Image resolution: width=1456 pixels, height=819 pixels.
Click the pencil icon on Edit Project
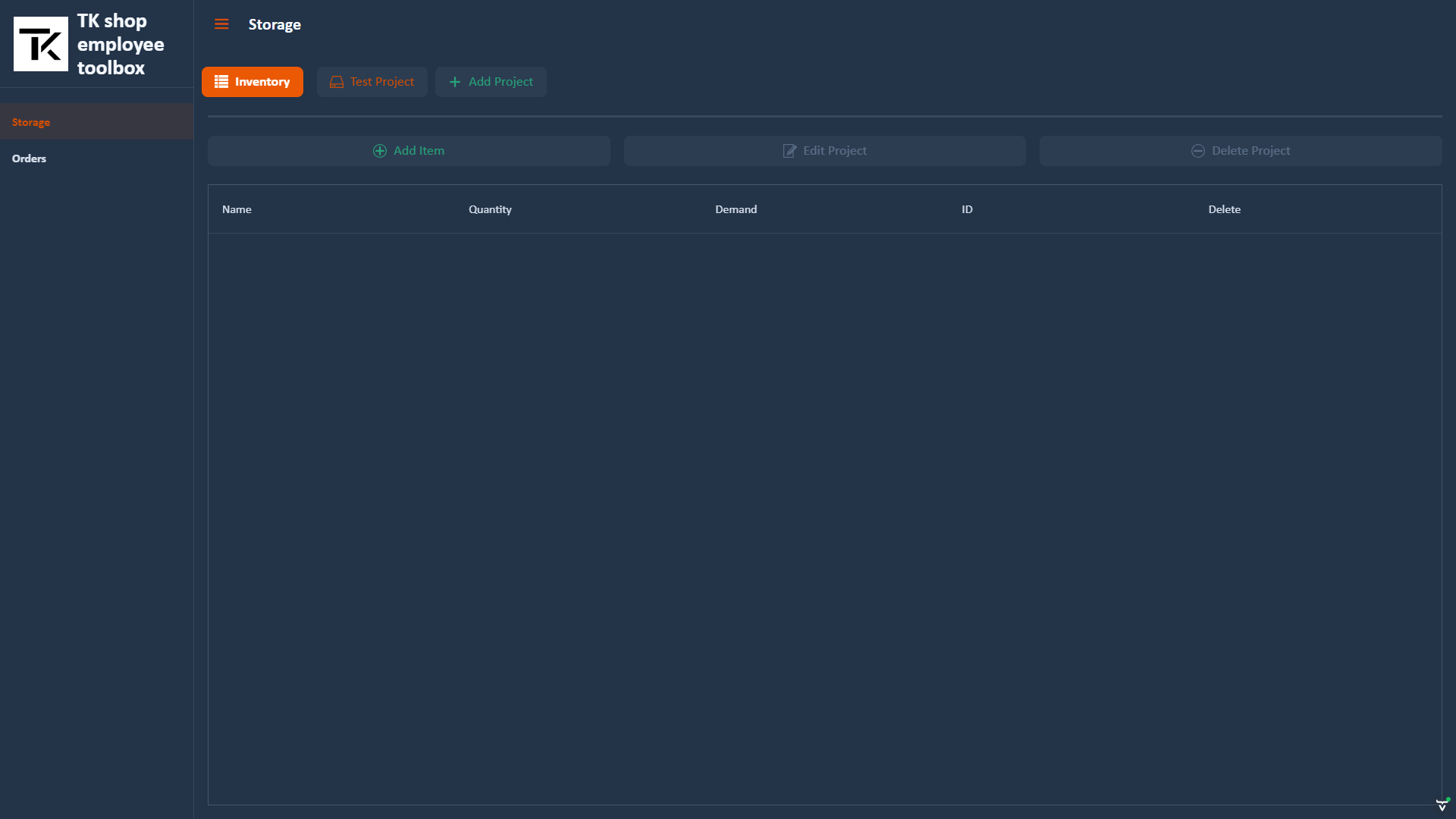789,151
